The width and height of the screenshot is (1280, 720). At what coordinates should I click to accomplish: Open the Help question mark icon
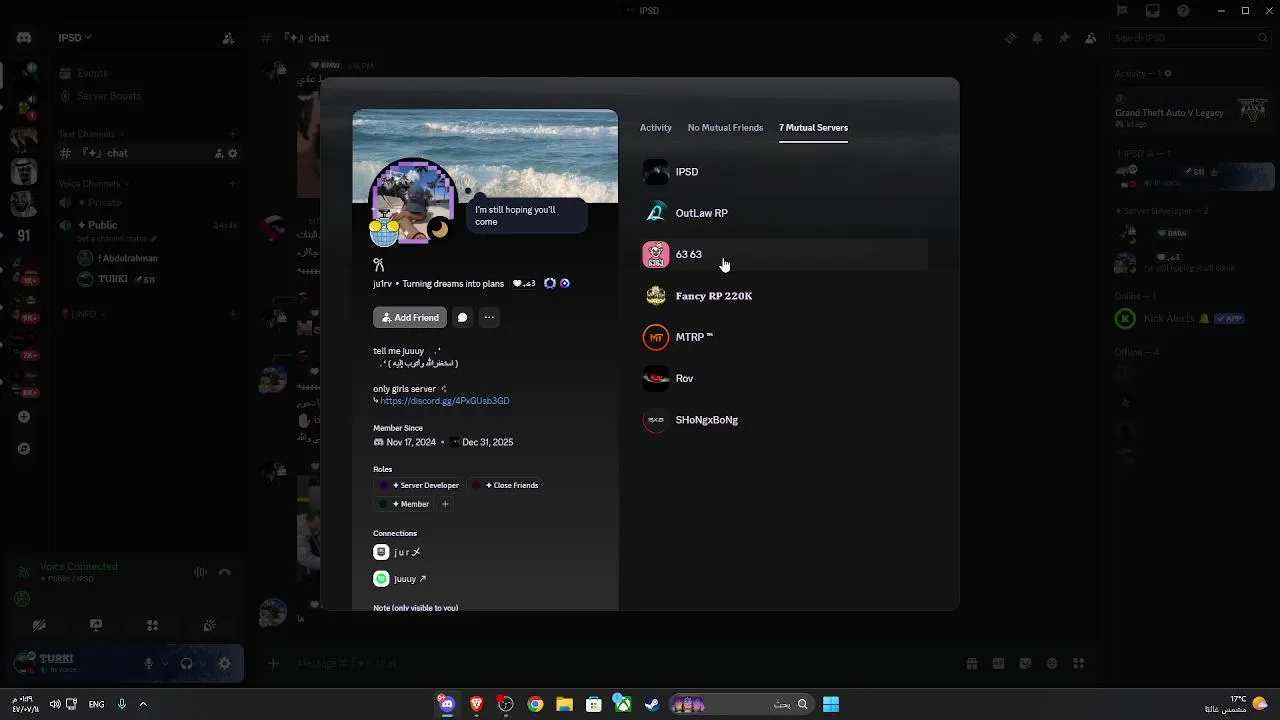(x=1184, y=11)
